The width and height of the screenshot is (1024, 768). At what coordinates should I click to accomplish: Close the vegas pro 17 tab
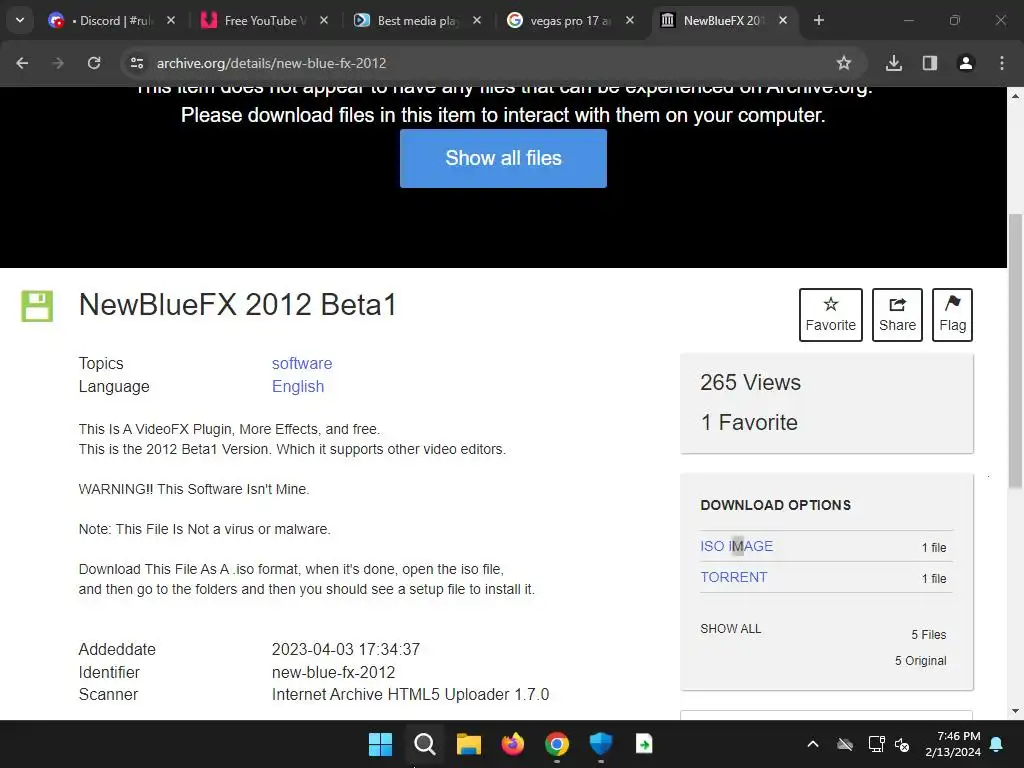(630, 21)
